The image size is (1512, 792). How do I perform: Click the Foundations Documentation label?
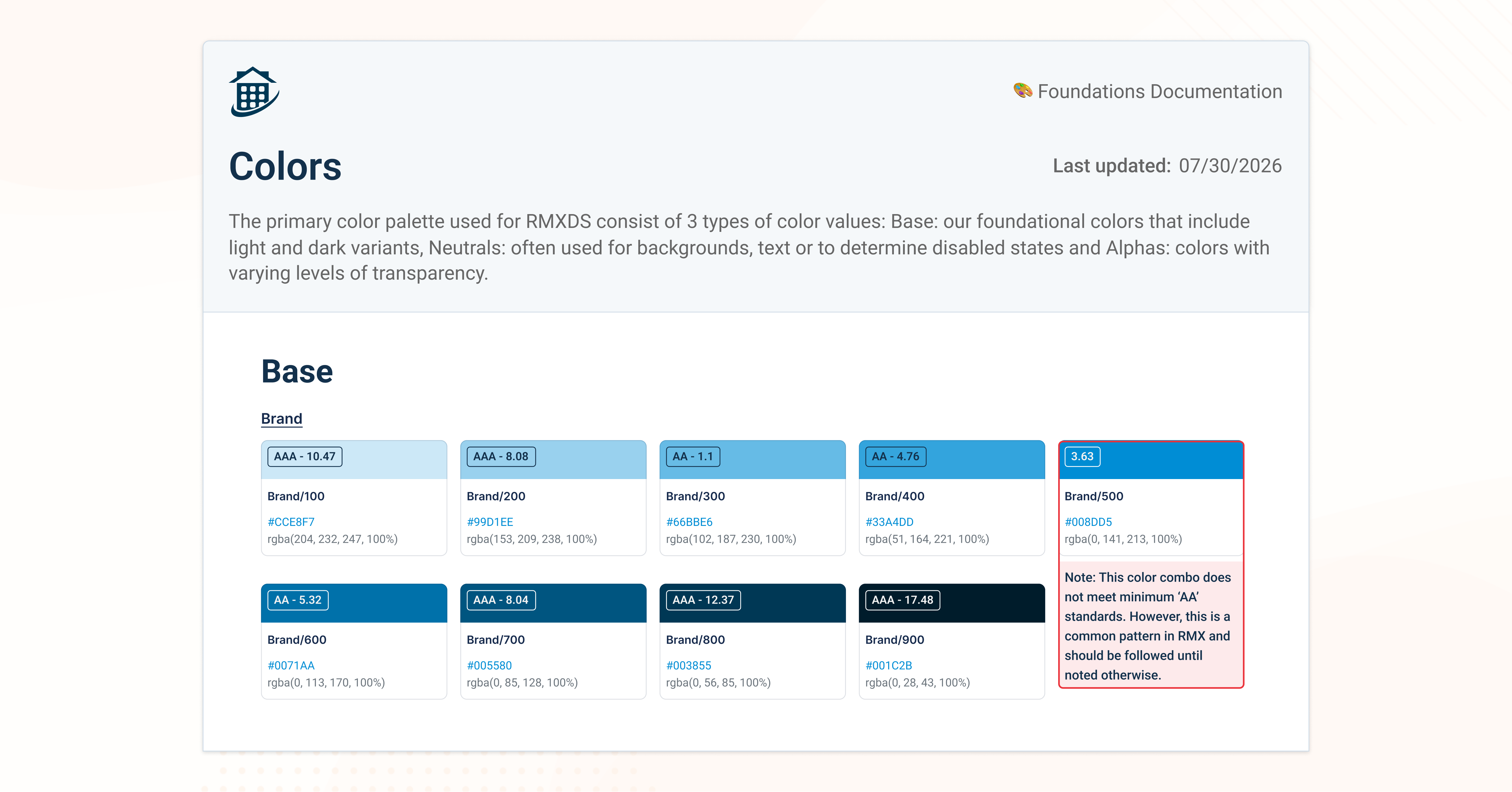tap(1160, 91)
